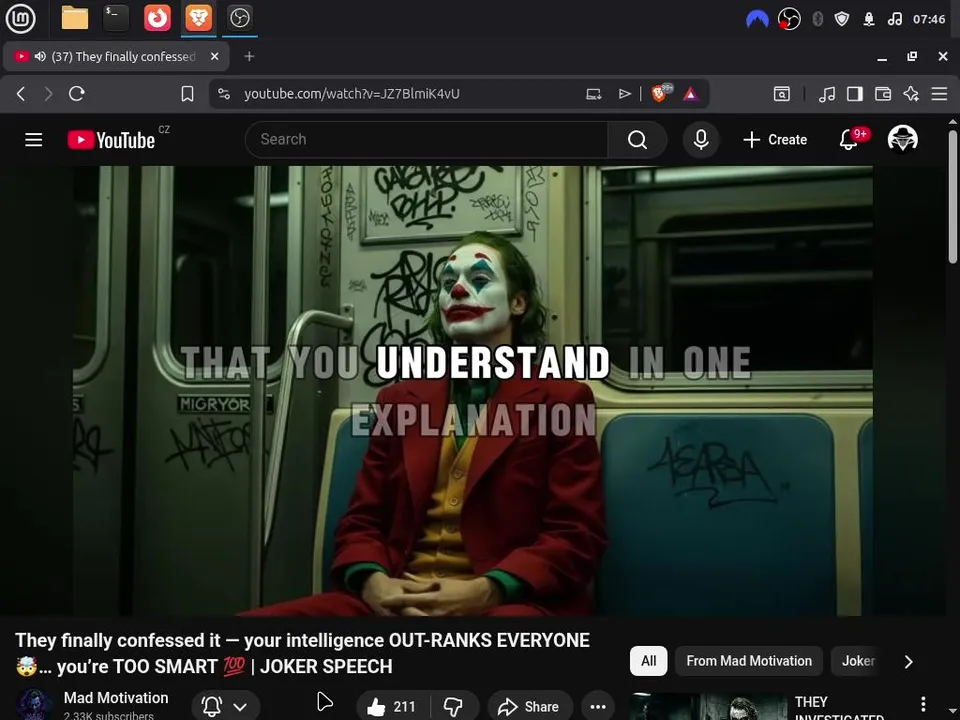This screenshot has height=720, width=960.
Task: Click the Create button
Action: tap(775, 140)
